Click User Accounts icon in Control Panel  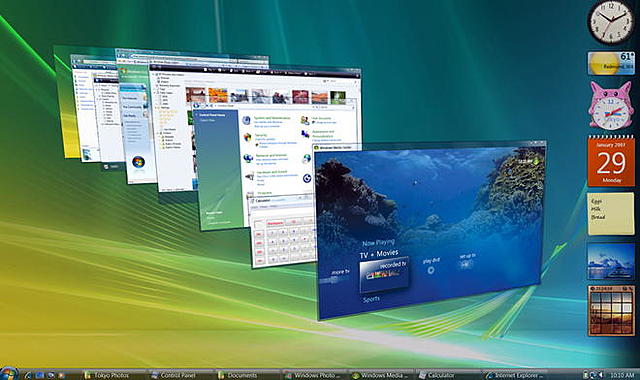tap(304, 120)
